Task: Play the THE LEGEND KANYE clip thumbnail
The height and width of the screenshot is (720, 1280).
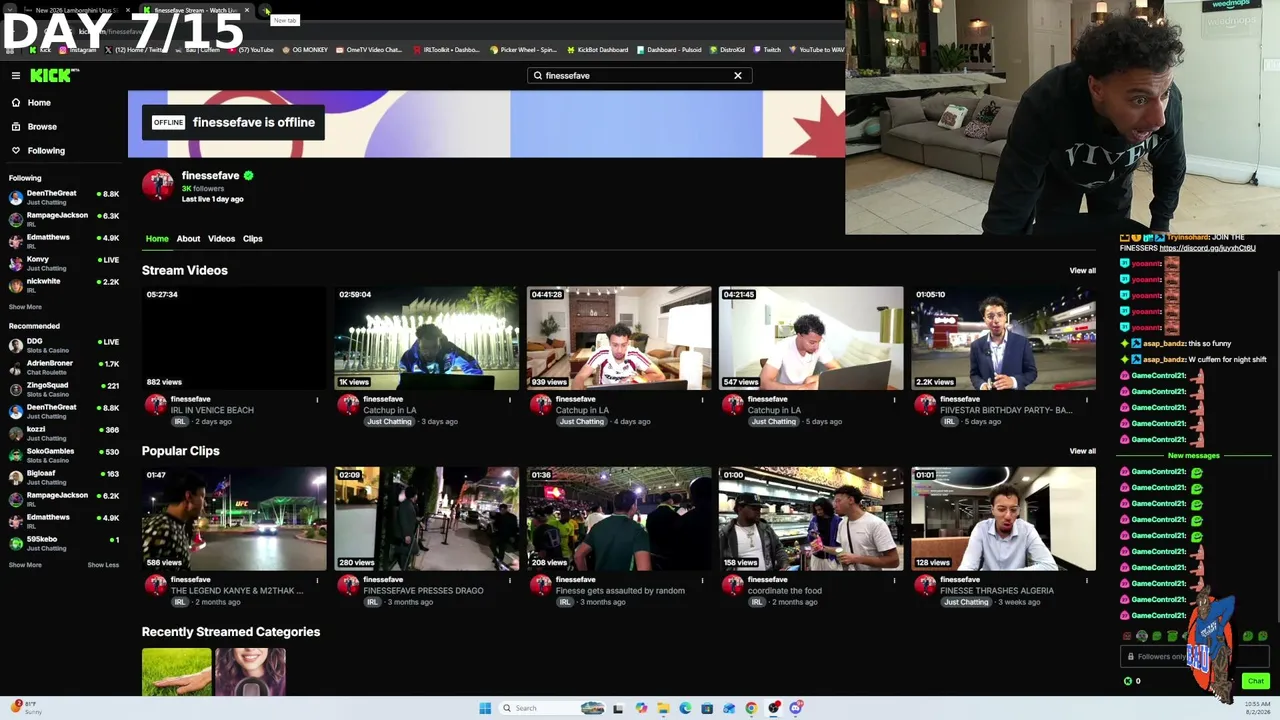Action: [x=234, y=519]
